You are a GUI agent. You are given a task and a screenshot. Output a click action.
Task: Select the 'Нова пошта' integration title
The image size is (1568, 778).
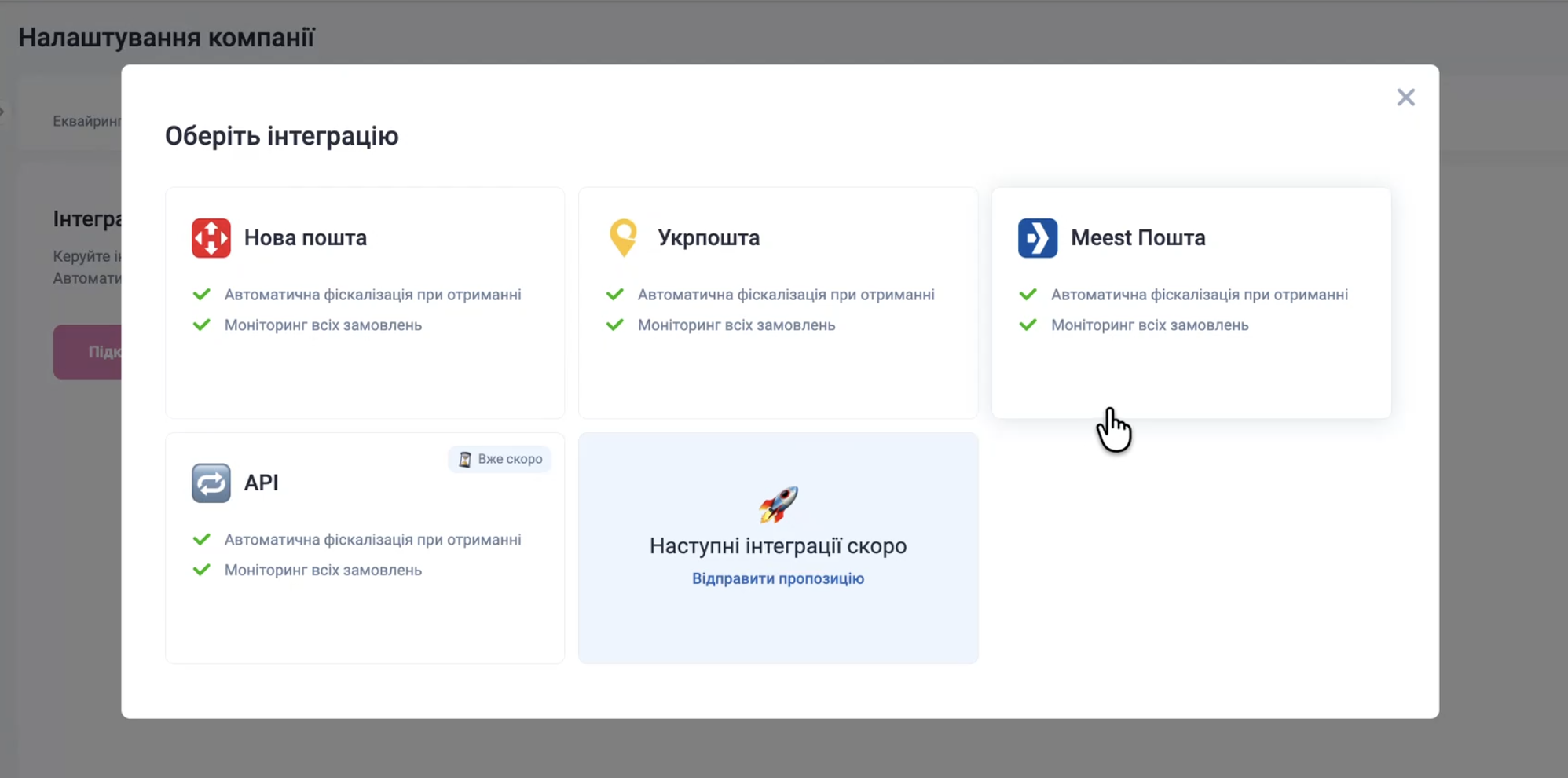pyautogui.click(x=305, y=238)
